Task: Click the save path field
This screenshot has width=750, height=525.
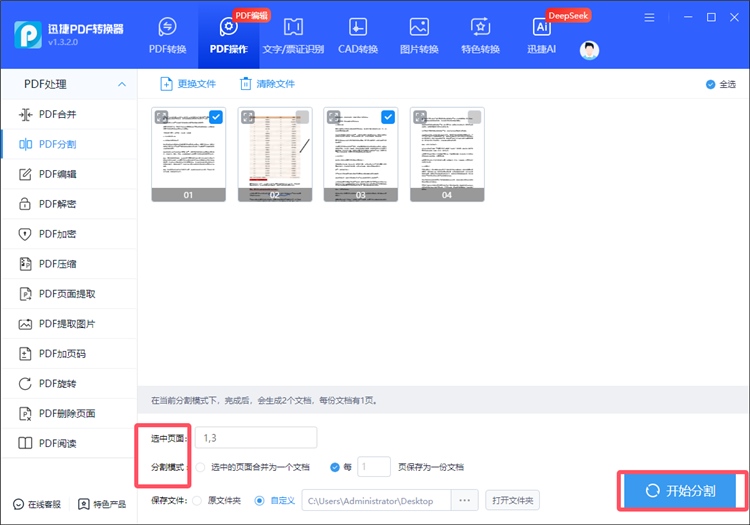Action: click(376, 501)
